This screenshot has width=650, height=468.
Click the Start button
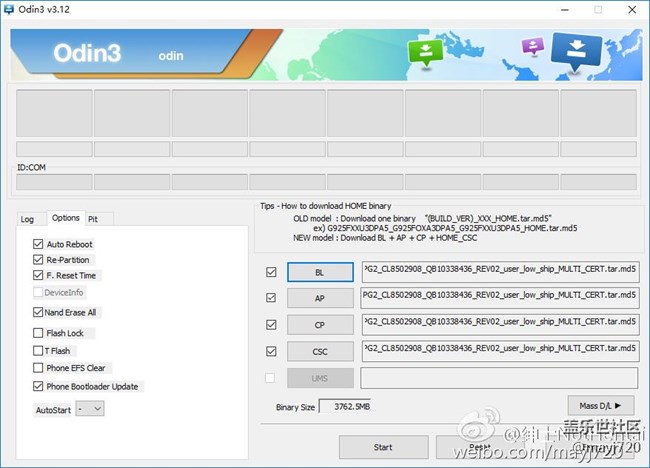(x=383, y=447)
